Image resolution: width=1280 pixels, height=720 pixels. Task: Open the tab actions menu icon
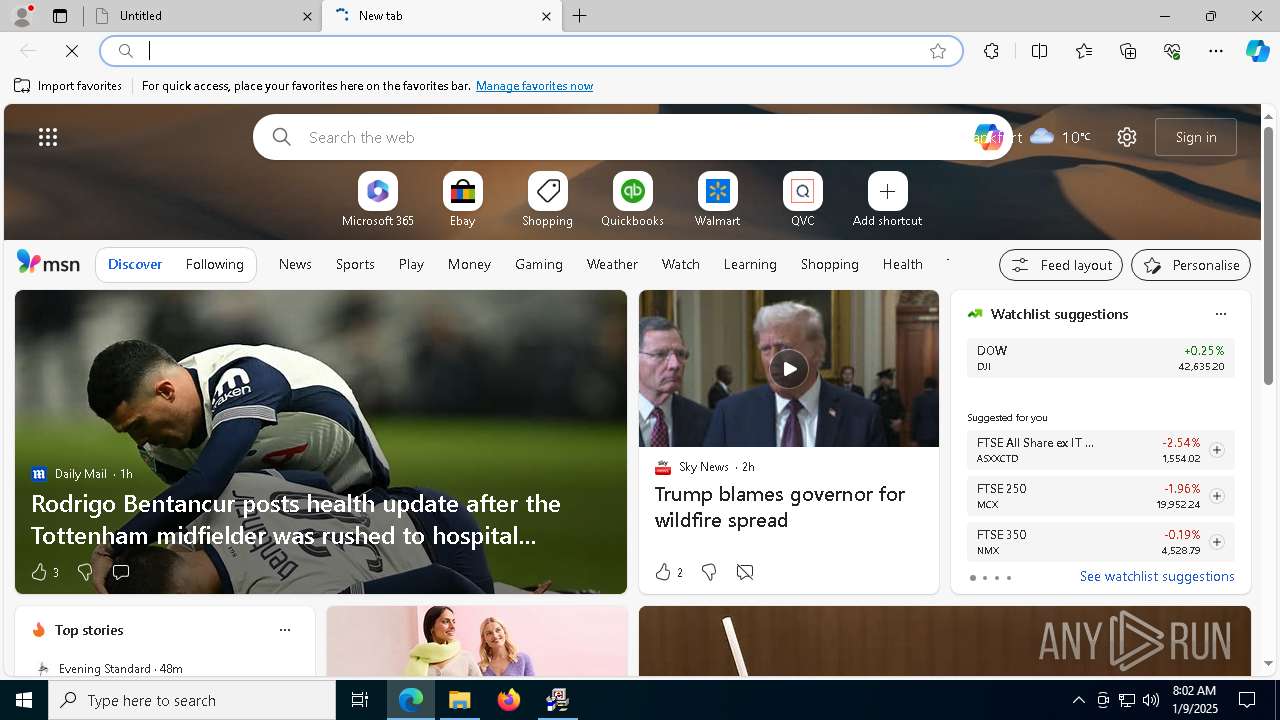[60, 16]
